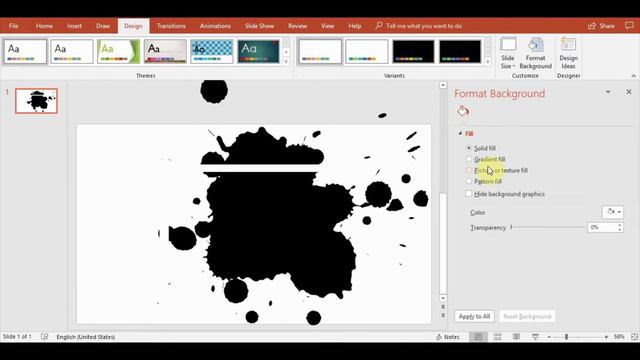Click Reset Background button
This screenshot has width=640, height=360.
coord(527,316)
